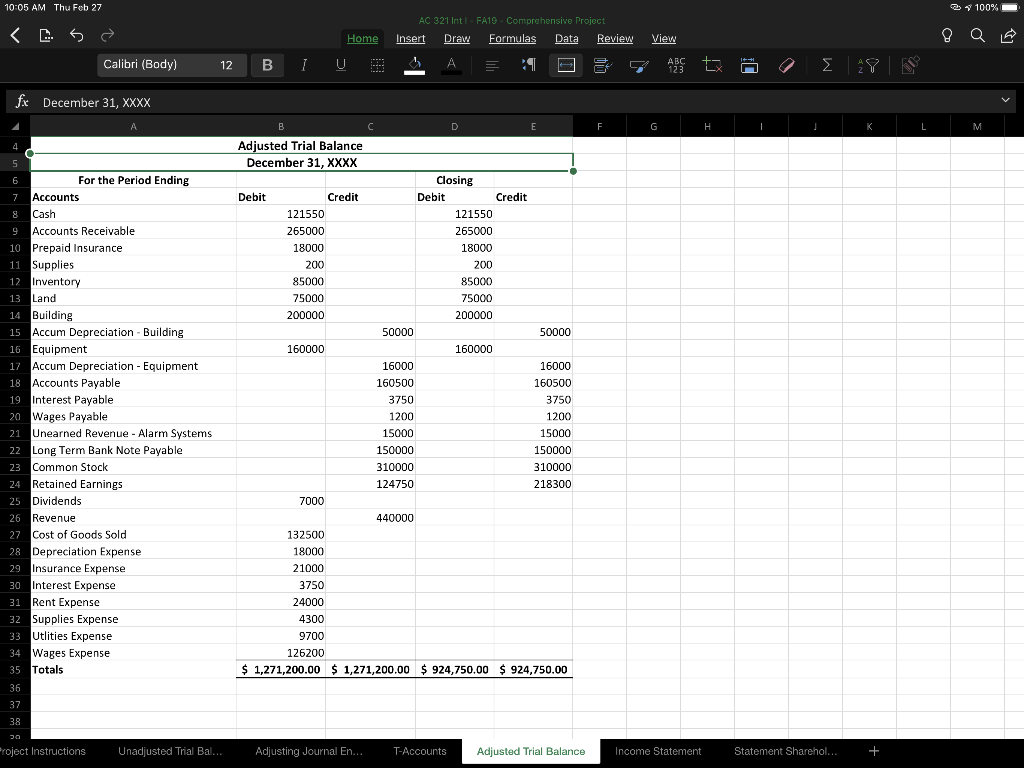Apply the fill color bucket

click(x=414, y=65)
